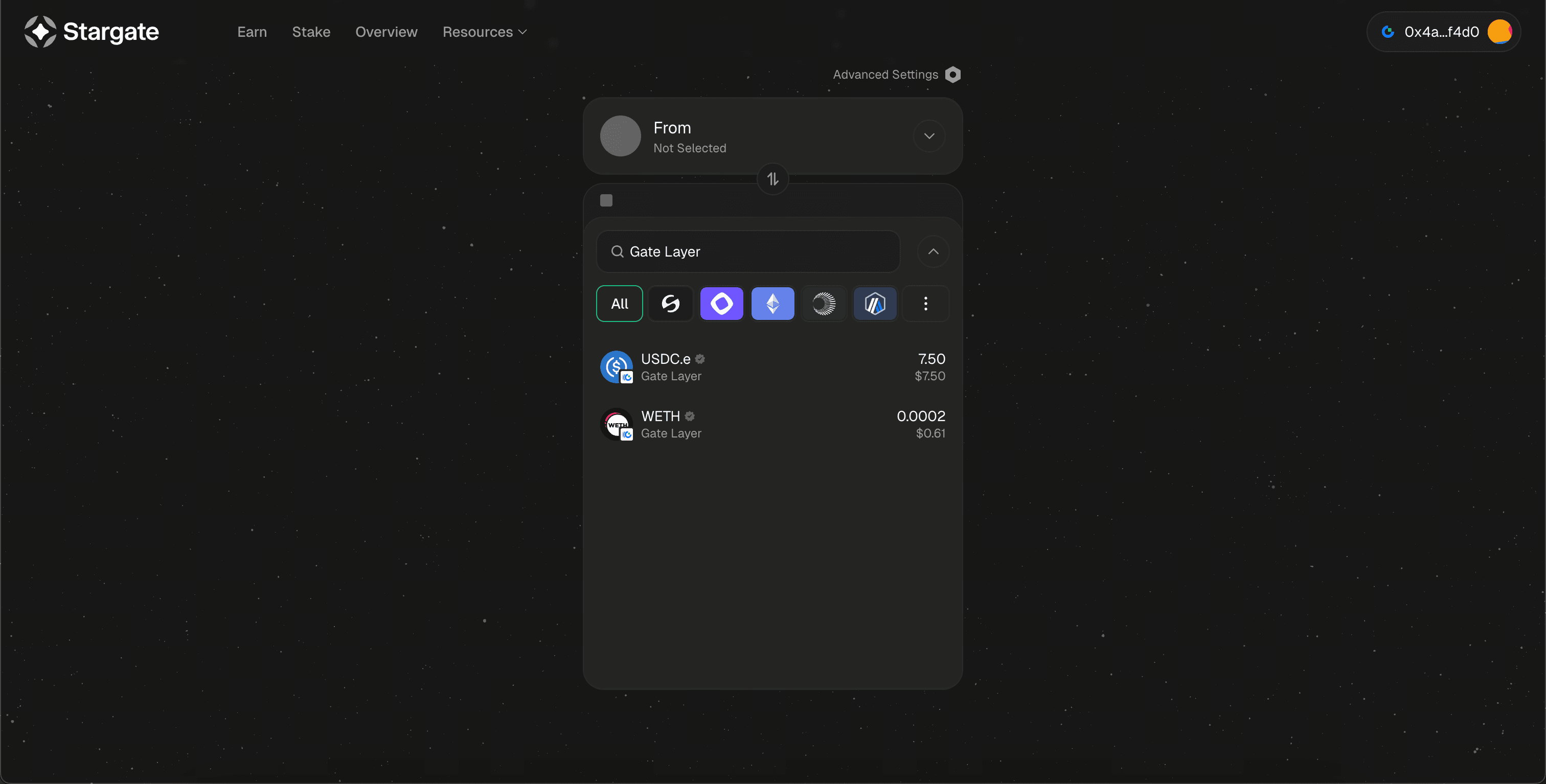The width and height of the screenshot is (1546, 784).
Task: Filter tokens by the swirl-ring network icon
Action: point(824,304)
